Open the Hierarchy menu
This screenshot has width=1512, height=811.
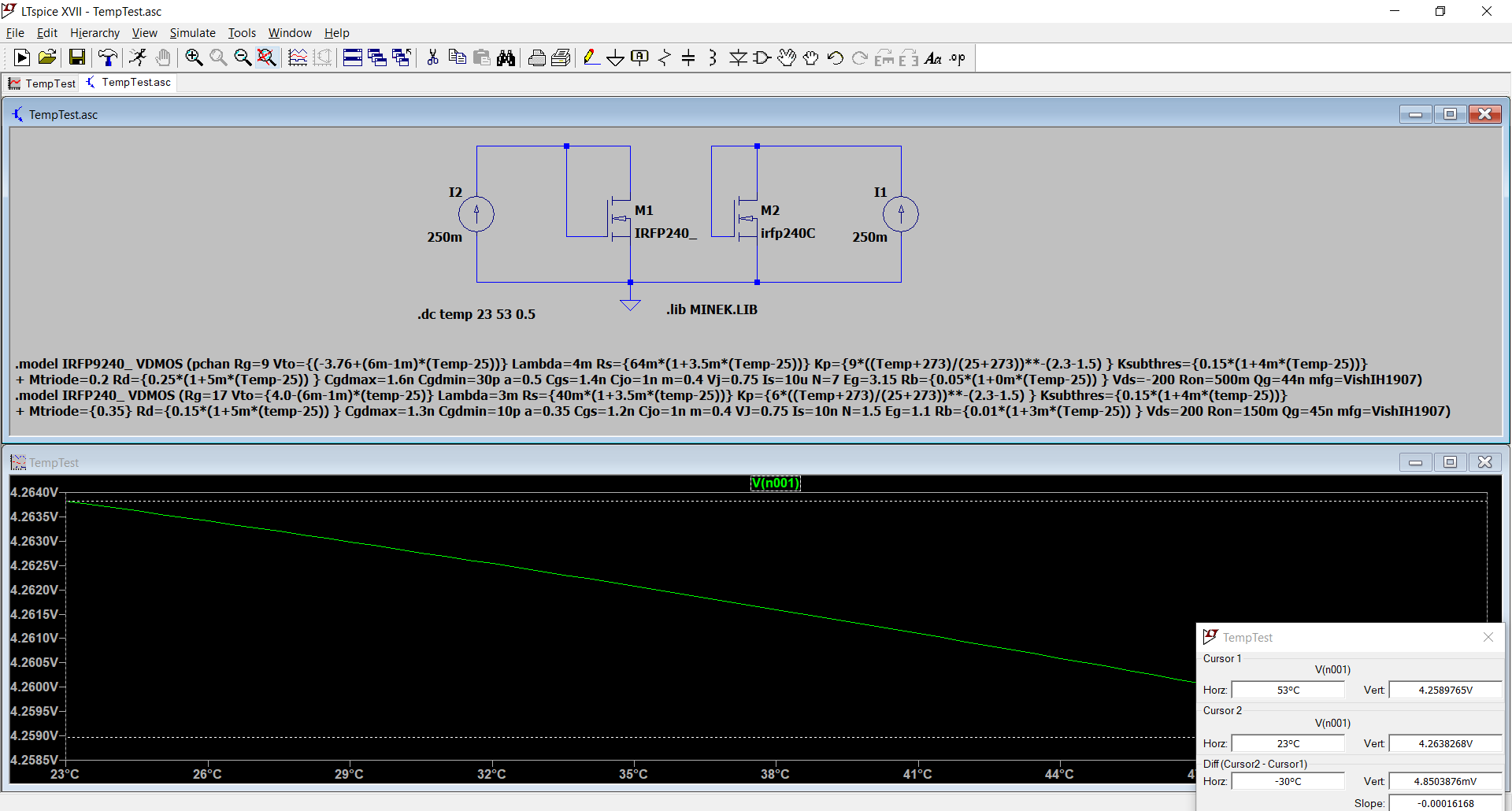(94, 32)
